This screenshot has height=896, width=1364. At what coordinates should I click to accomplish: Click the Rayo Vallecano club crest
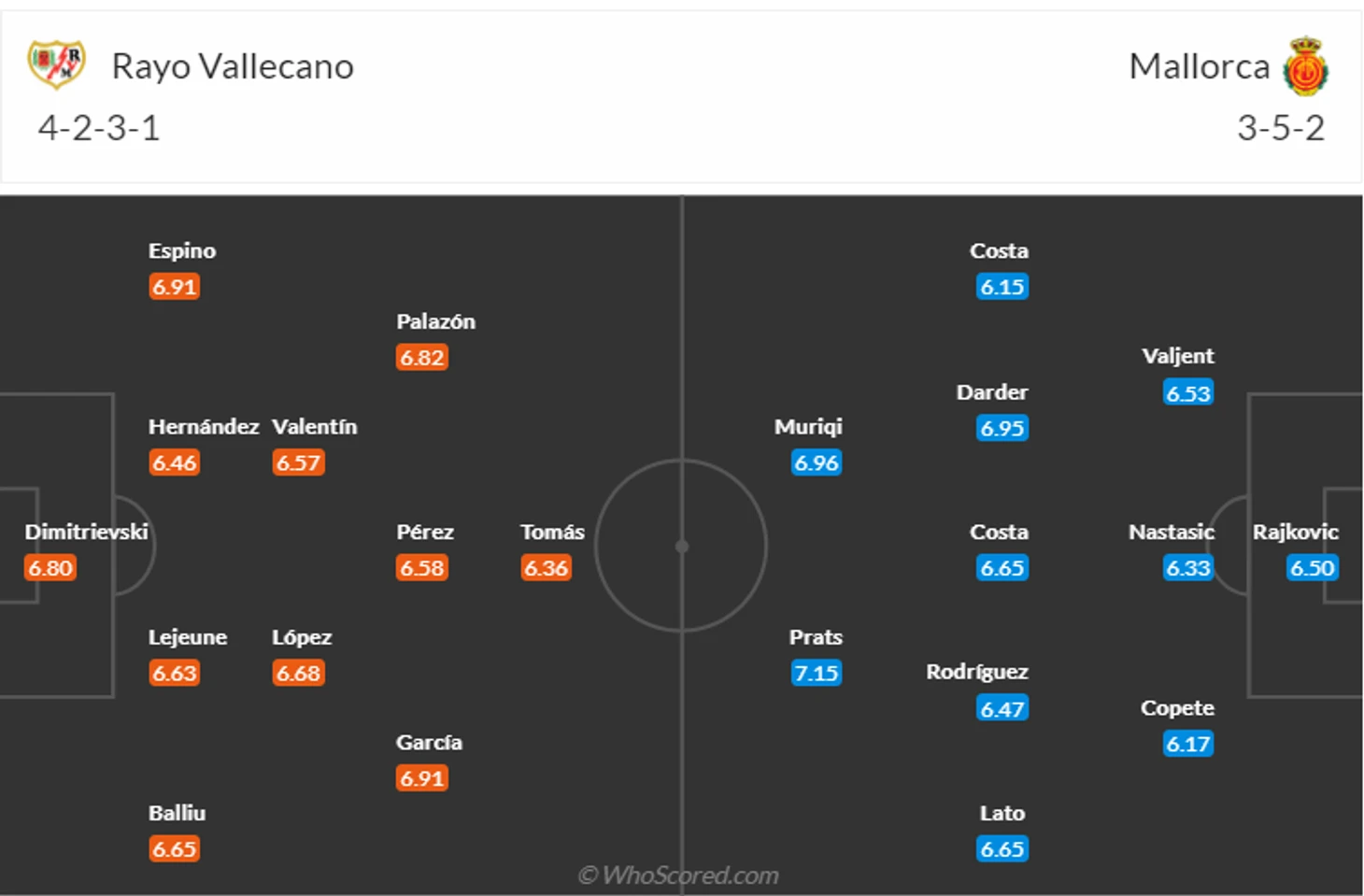pos(57,64)
